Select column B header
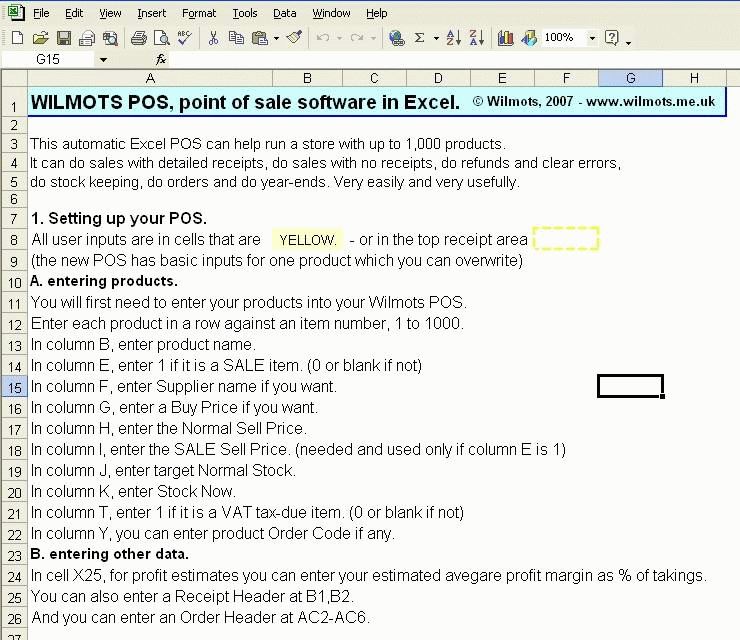This screenshot has height=640, width=740. [307, 78]
